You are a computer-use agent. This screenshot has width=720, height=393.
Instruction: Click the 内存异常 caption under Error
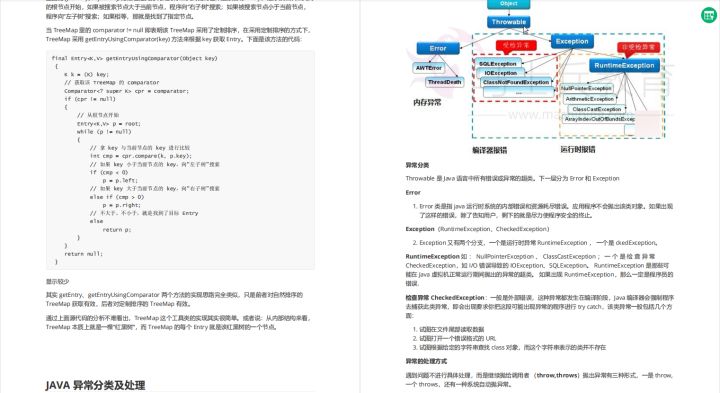coord(427,102)
